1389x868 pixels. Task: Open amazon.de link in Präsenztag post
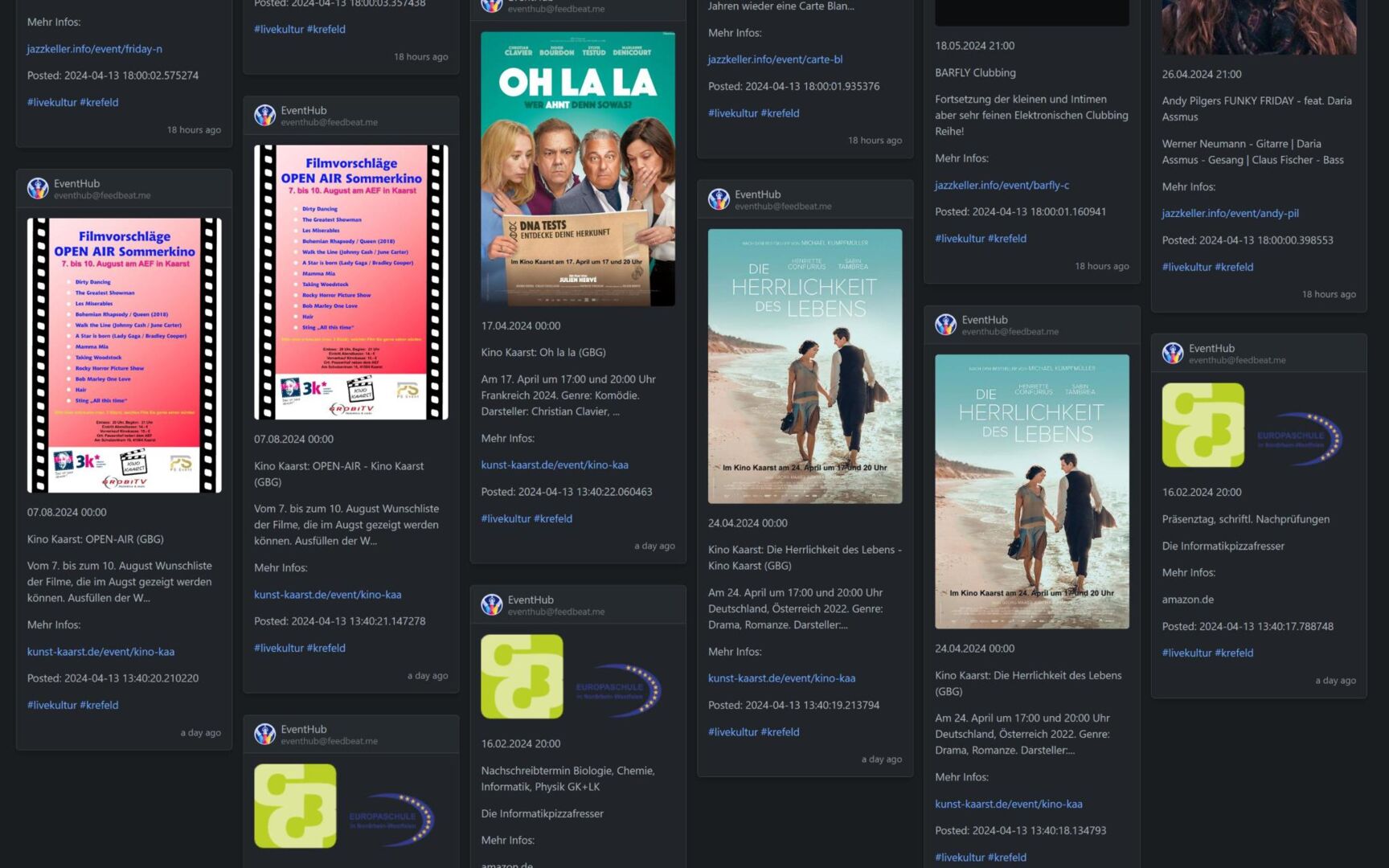[1188, 600]
